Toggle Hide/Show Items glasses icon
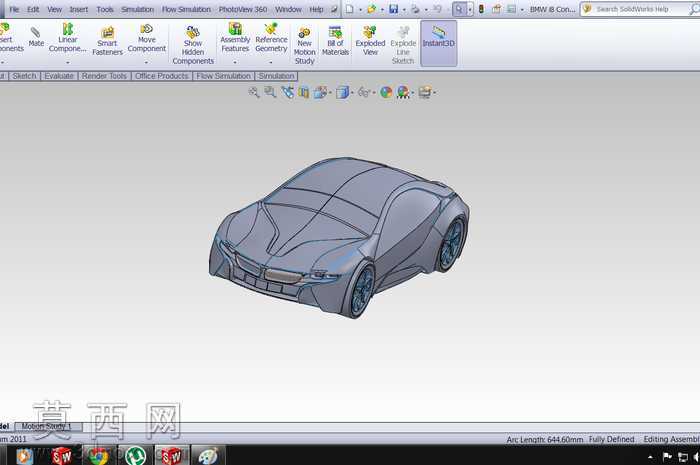Viewport: 700px width, 465px height. [x=364, y=92]
